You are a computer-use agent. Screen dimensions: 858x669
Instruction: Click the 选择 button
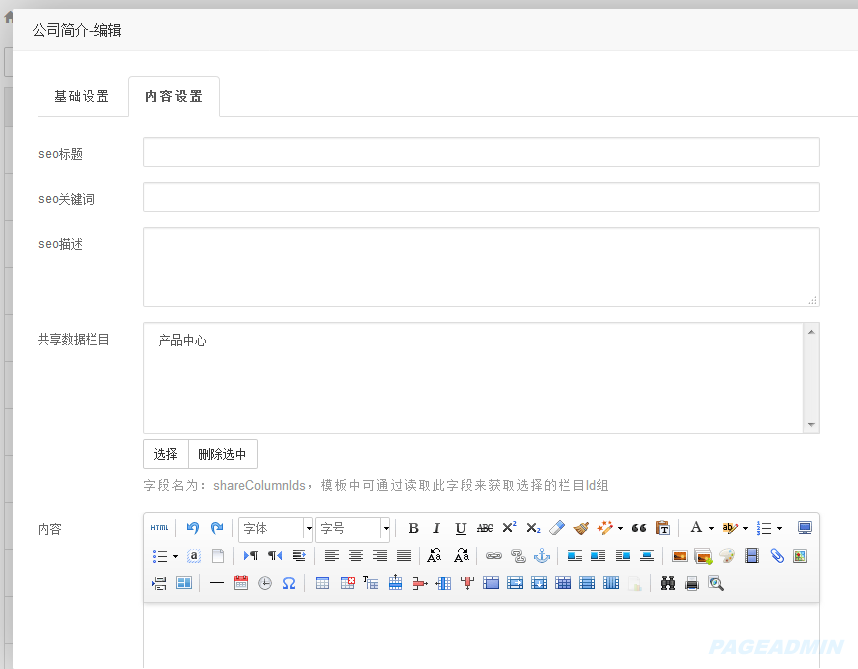tap(166, 454)
